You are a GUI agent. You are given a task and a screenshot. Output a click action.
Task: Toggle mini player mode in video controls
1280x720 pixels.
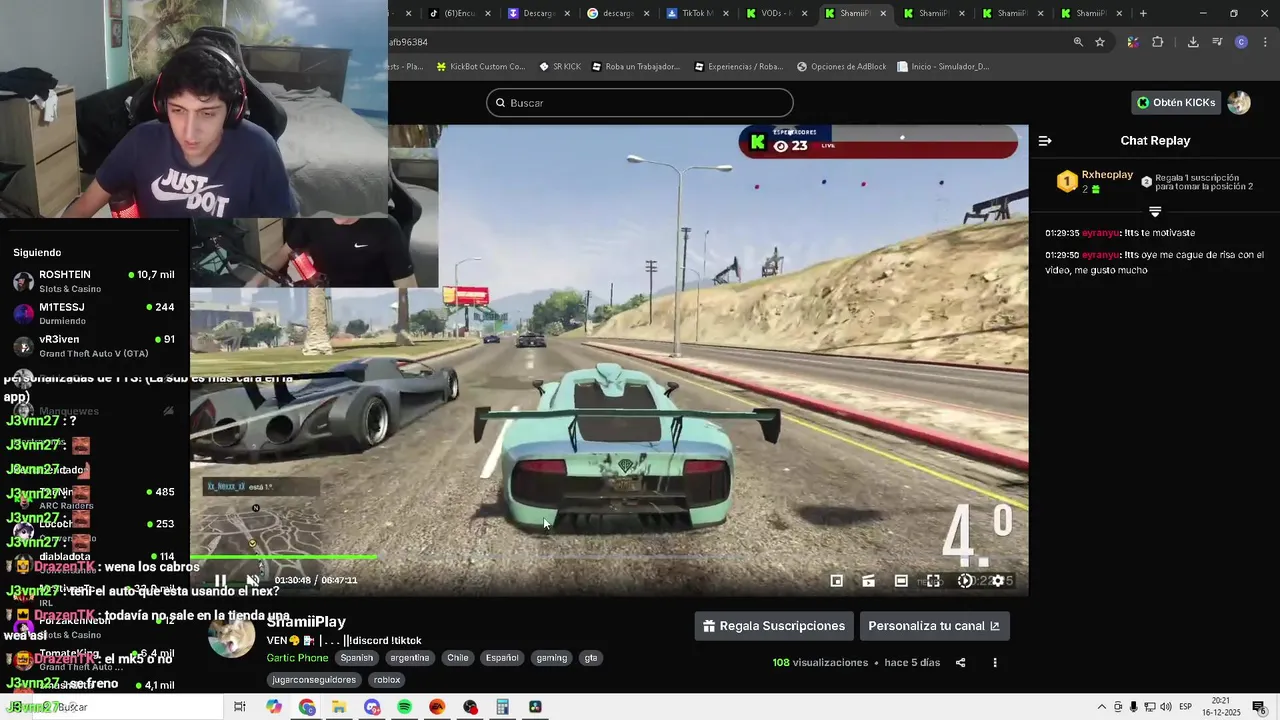click(x=837, y=581)
